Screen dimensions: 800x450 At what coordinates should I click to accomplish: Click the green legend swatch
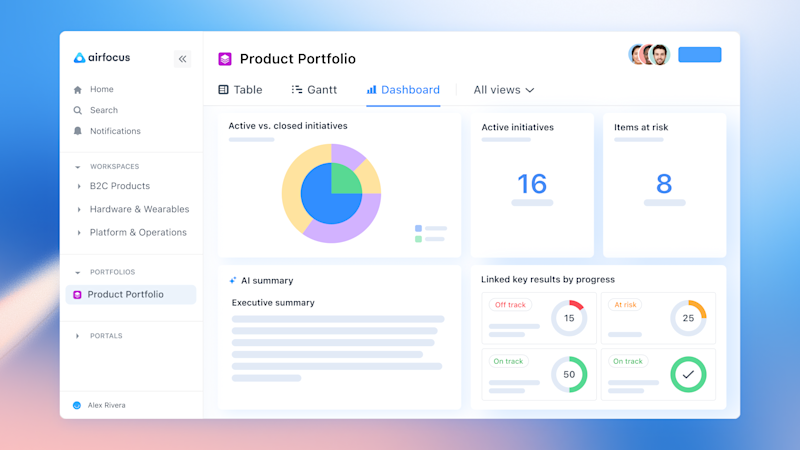(x=418, y=239)
